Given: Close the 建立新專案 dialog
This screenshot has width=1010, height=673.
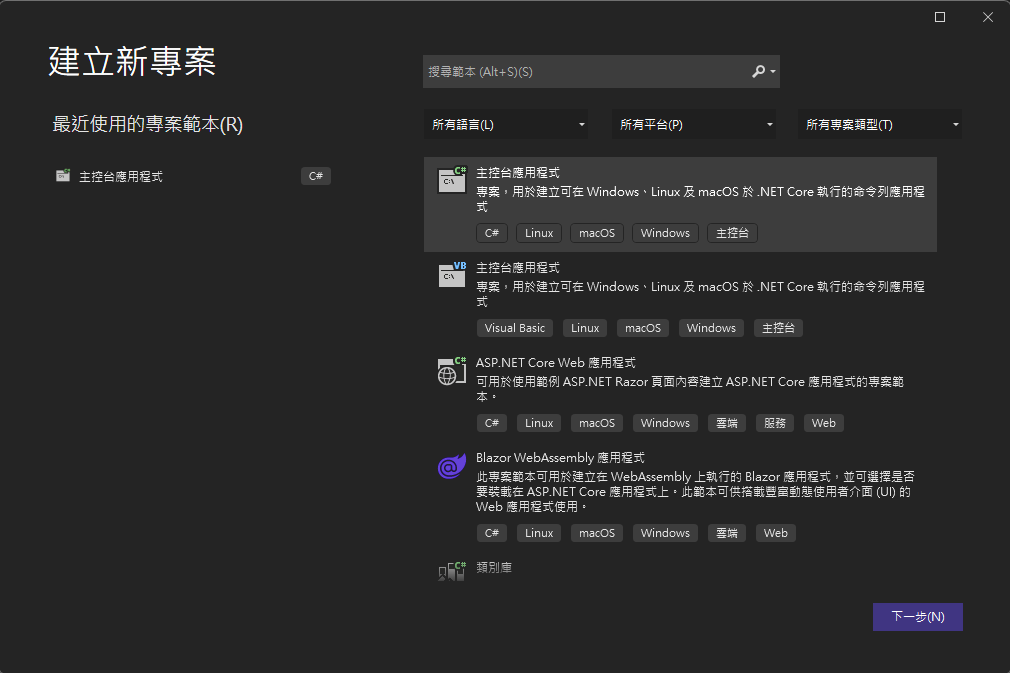Looking at the screenshot, I should tap(988, 17).
